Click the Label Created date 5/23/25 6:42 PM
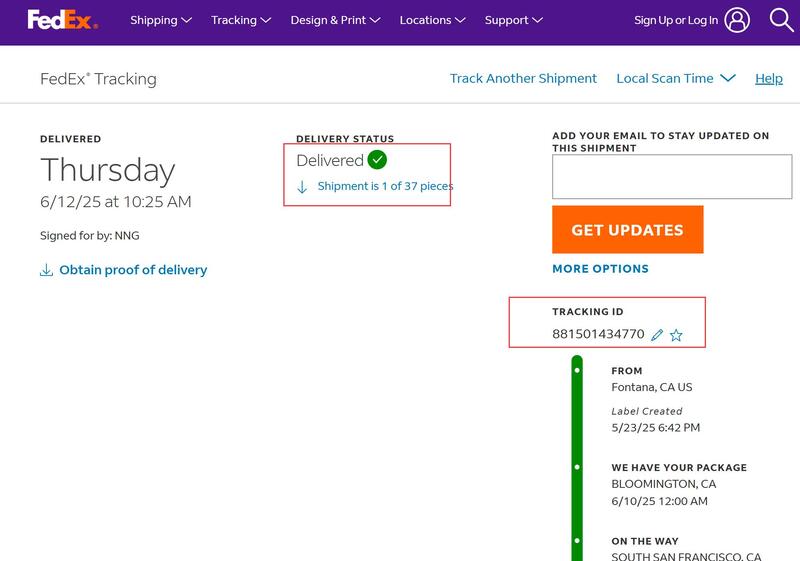Viewport: 800px width, 561px height. point(656,427)
